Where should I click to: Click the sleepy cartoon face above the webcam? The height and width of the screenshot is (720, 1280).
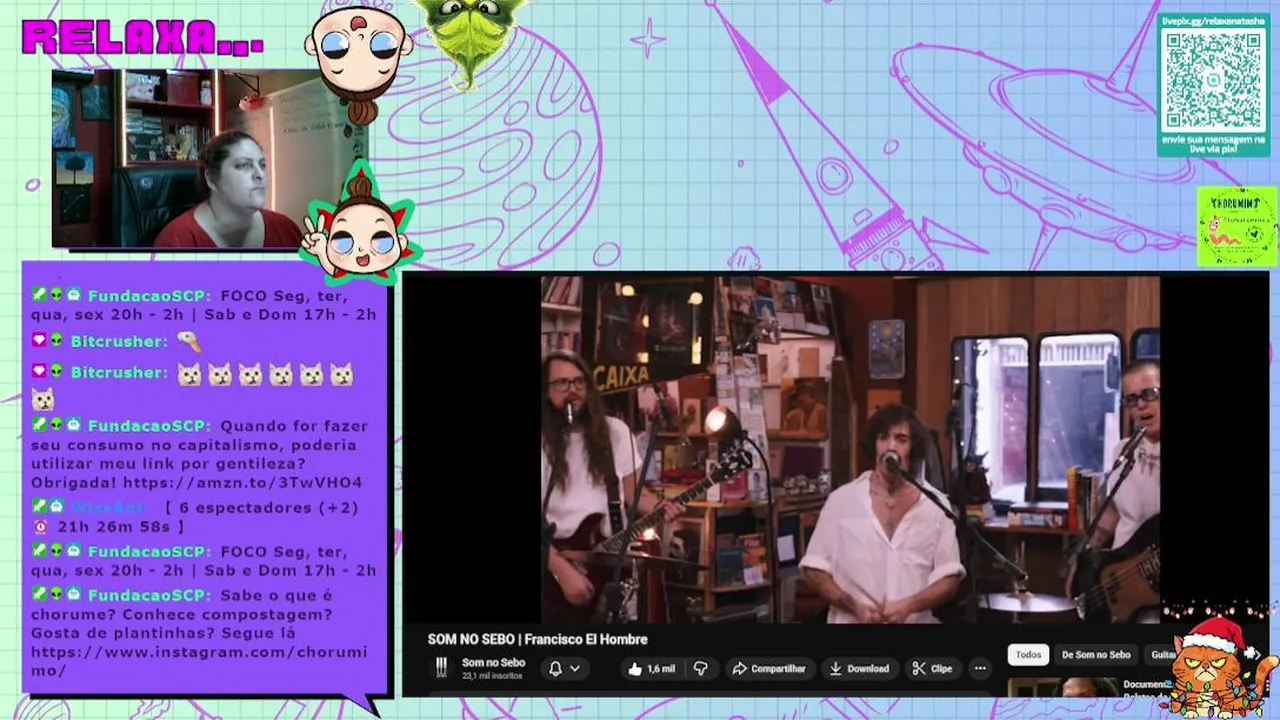pos(358,60)
